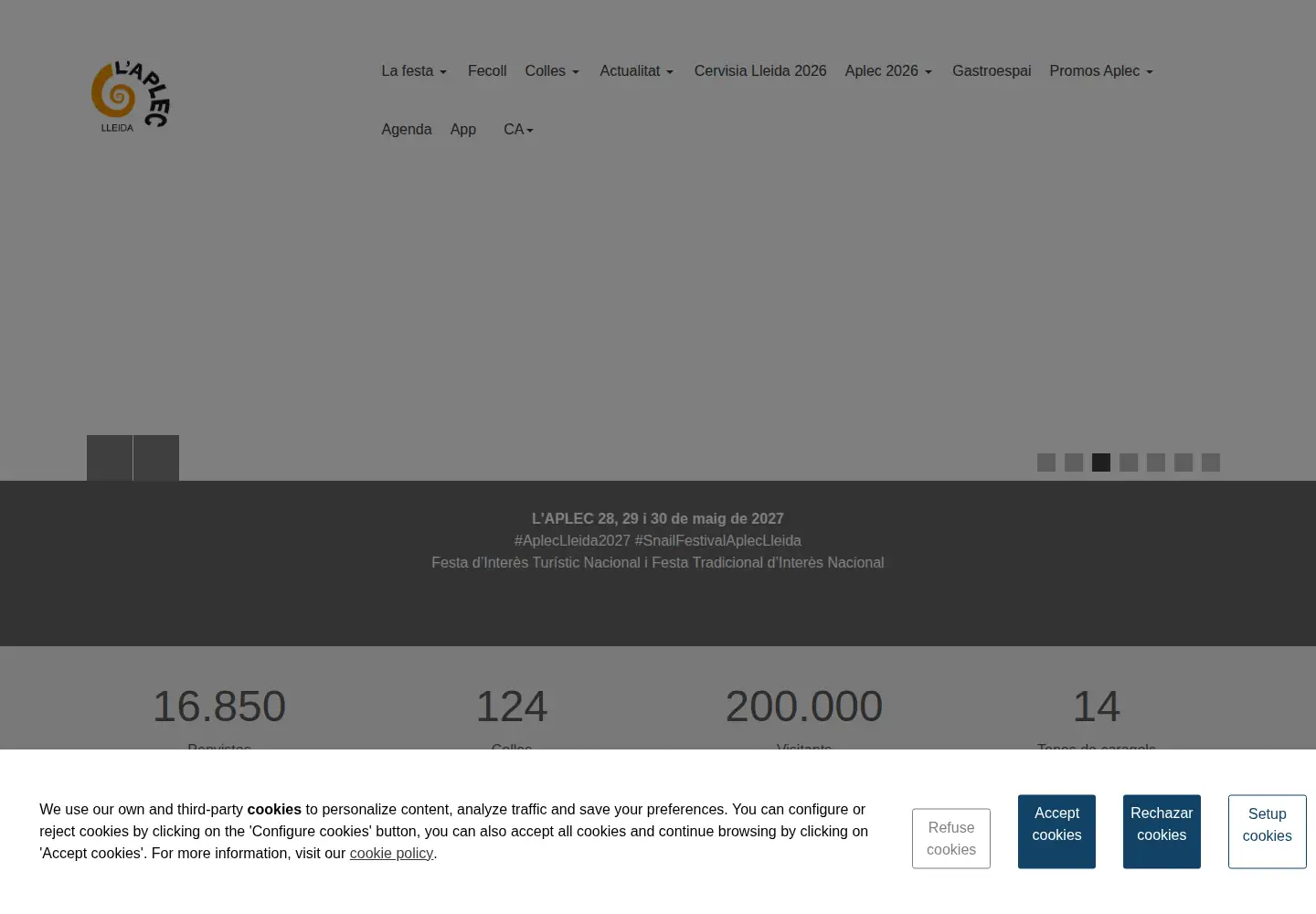Click the "14" statistic number
1316x914 pixels.
[1097, 707]
